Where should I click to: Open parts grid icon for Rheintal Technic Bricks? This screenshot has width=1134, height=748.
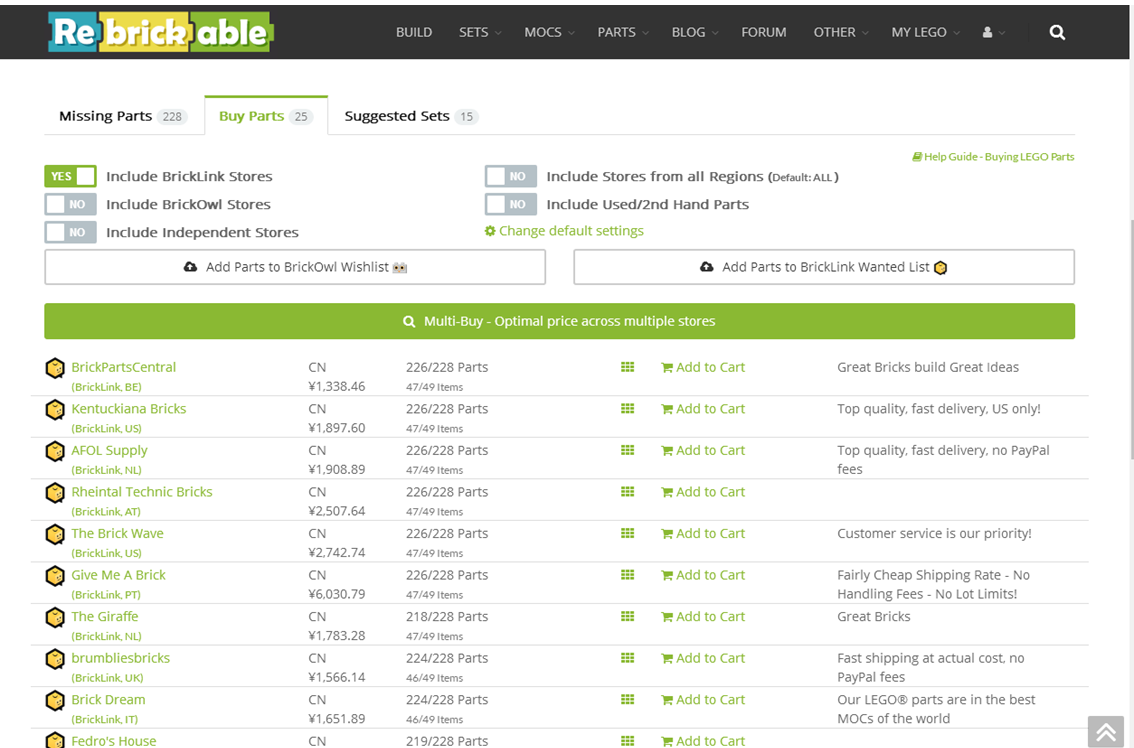tap(627, 492)
